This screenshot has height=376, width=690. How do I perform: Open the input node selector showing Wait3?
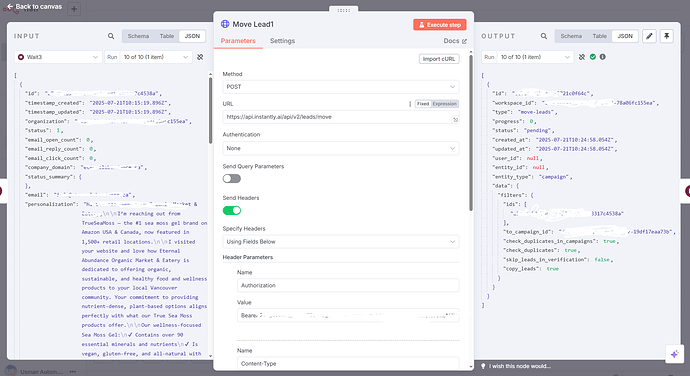(58, 57)
